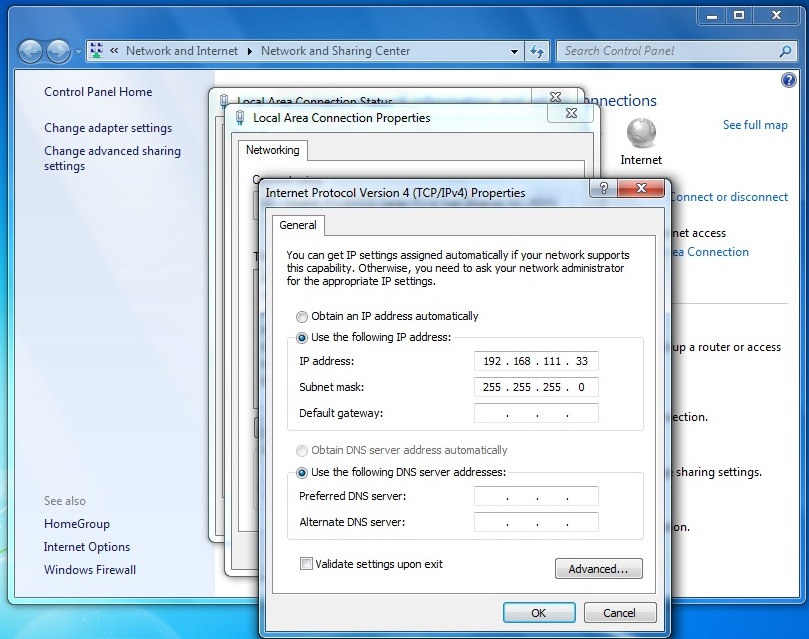Click See full map link
The image size is (809, 639).
pos(755,125)
